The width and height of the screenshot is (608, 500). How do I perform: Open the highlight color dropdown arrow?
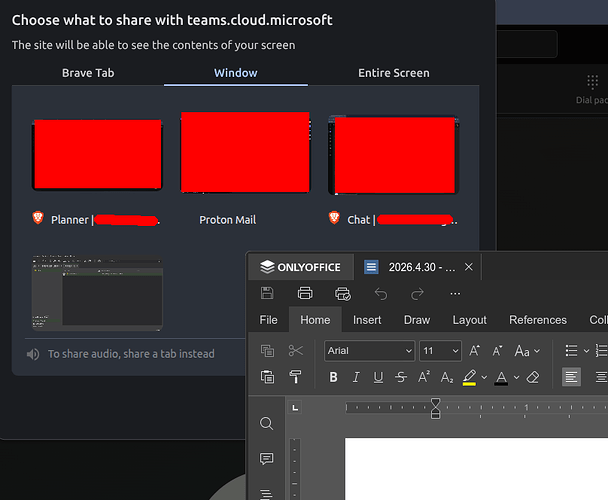click(484, 377)
